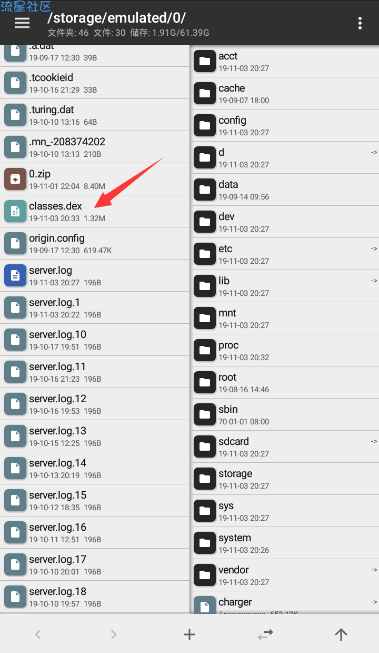Tap the .turing.dat file icon
This screenshot has height=653, width=379.
coord(15,115)
